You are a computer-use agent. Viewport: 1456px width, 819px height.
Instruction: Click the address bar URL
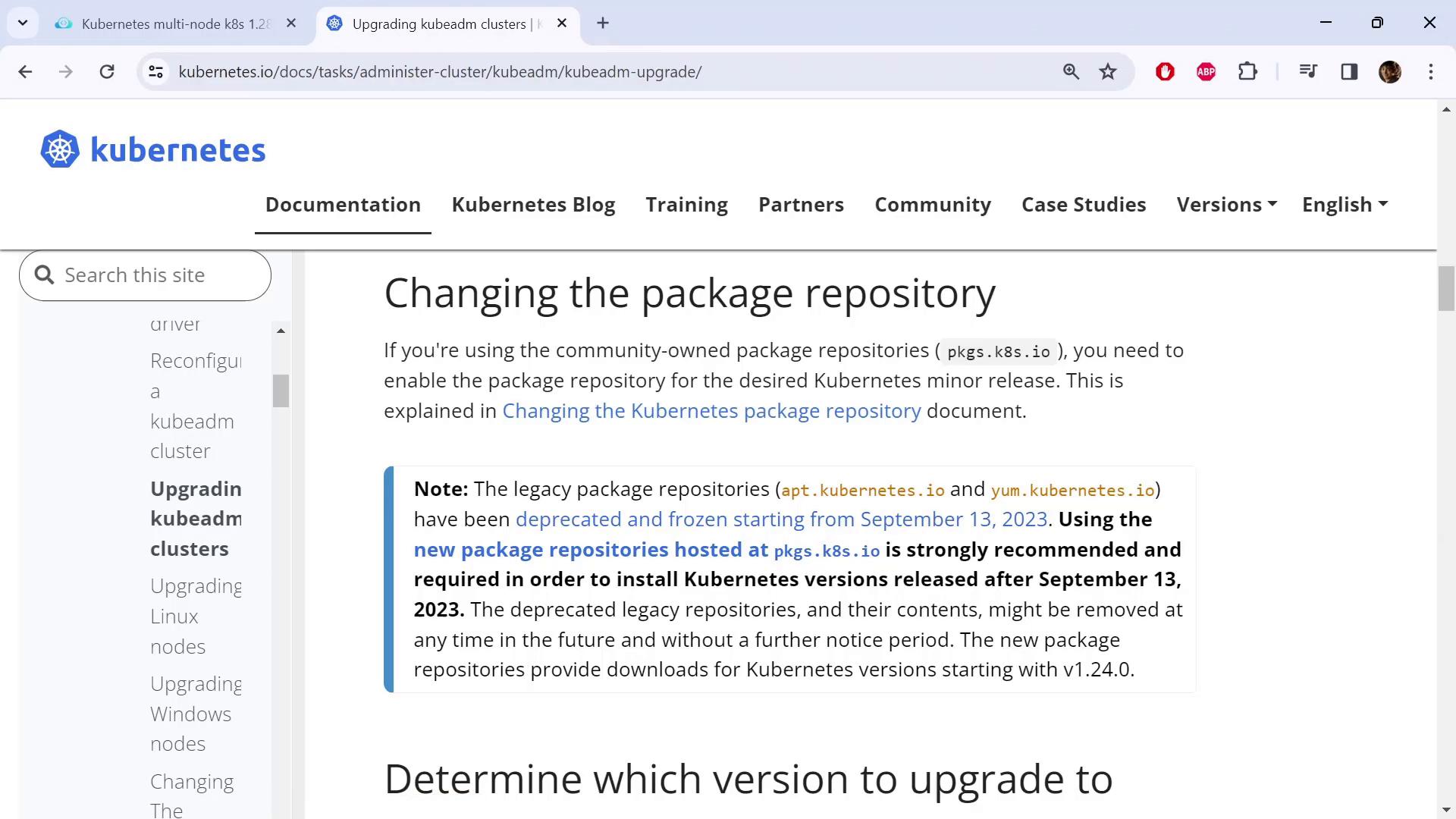point(440,72)
